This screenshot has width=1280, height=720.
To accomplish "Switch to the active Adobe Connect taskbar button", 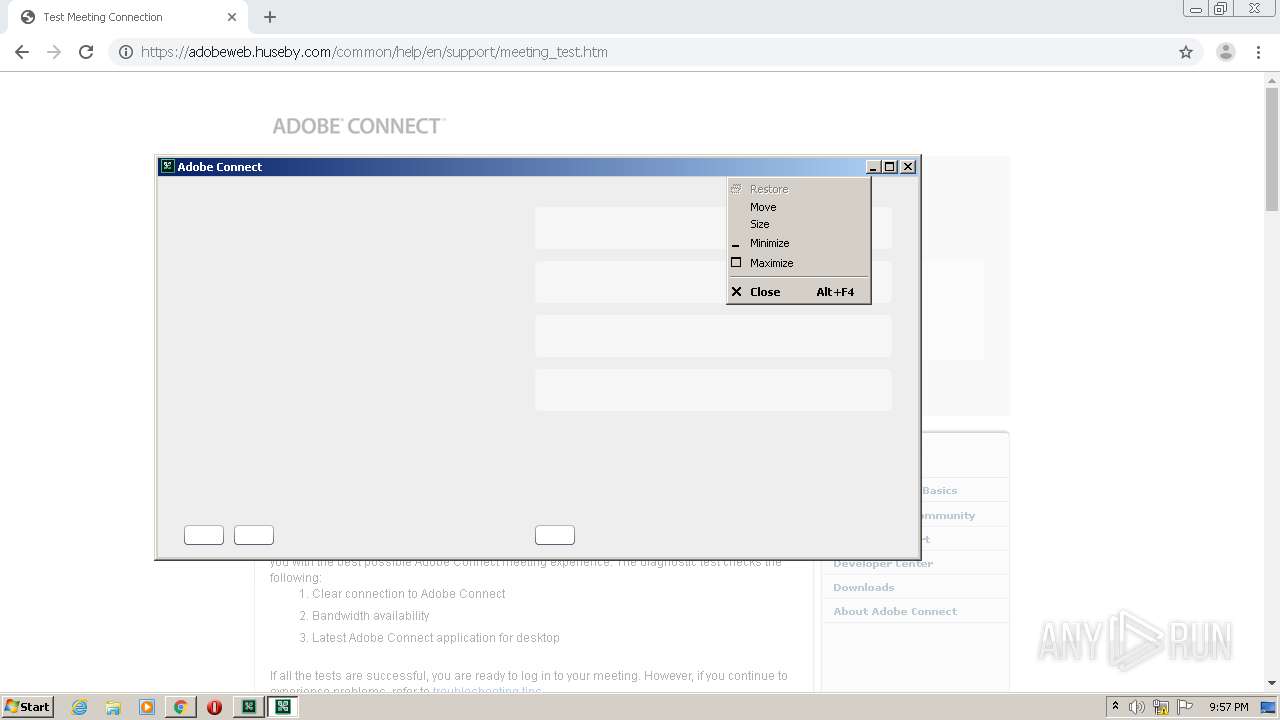I will pos(283,707).
